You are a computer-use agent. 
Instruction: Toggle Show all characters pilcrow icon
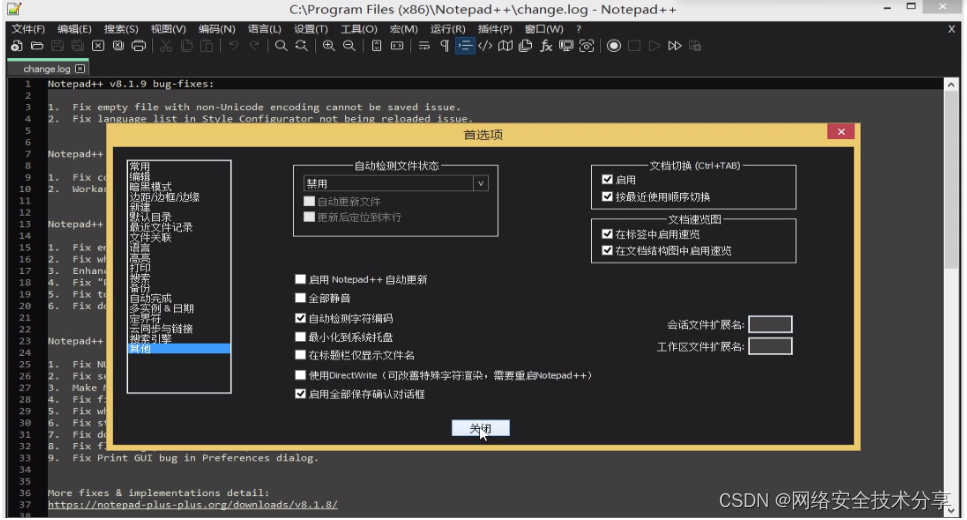click(444, 46)
